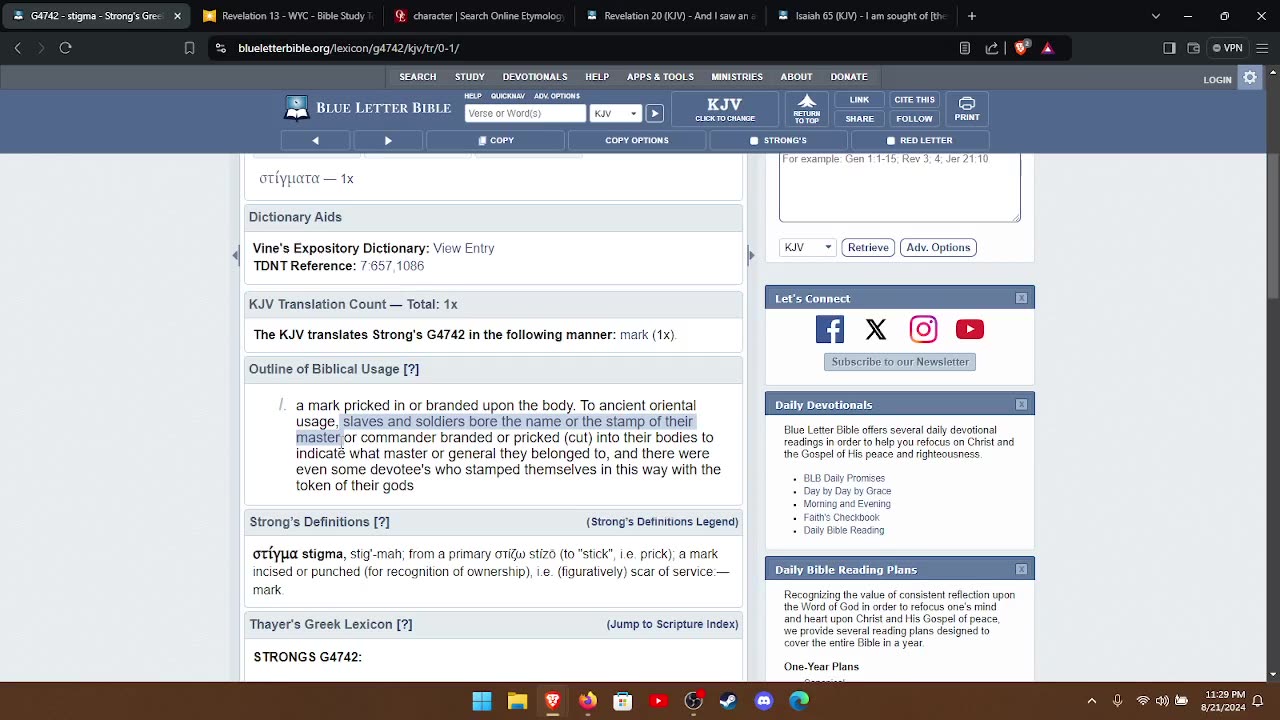Click Jump to Scripture Index link
1280x720 pixels.
(x=672, y=624)
